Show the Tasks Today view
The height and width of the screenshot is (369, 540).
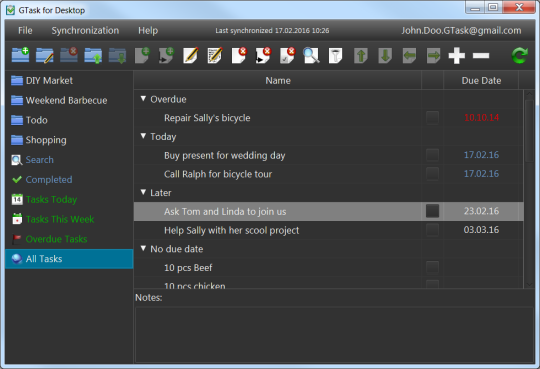[x=69, y=199]
